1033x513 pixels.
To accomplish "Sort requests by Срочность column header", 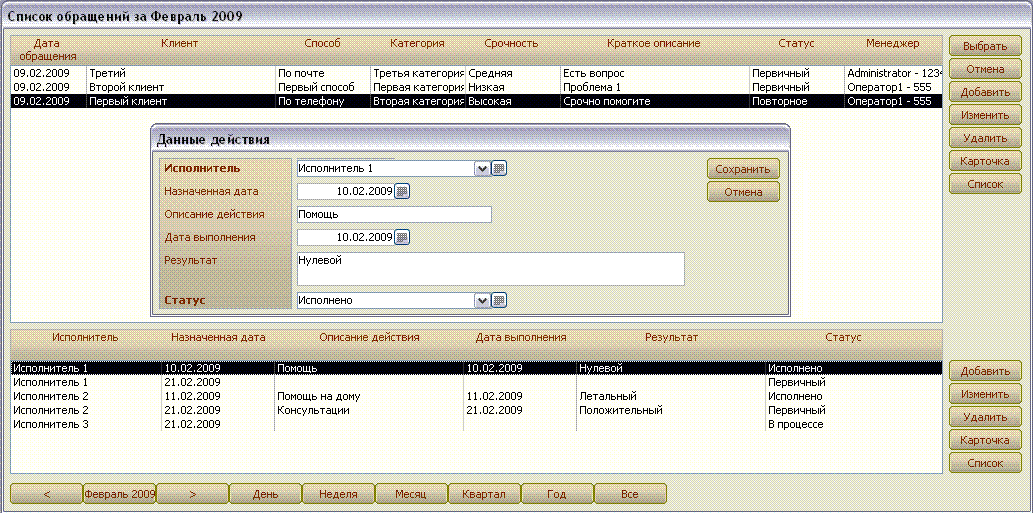I will [511, 43].
